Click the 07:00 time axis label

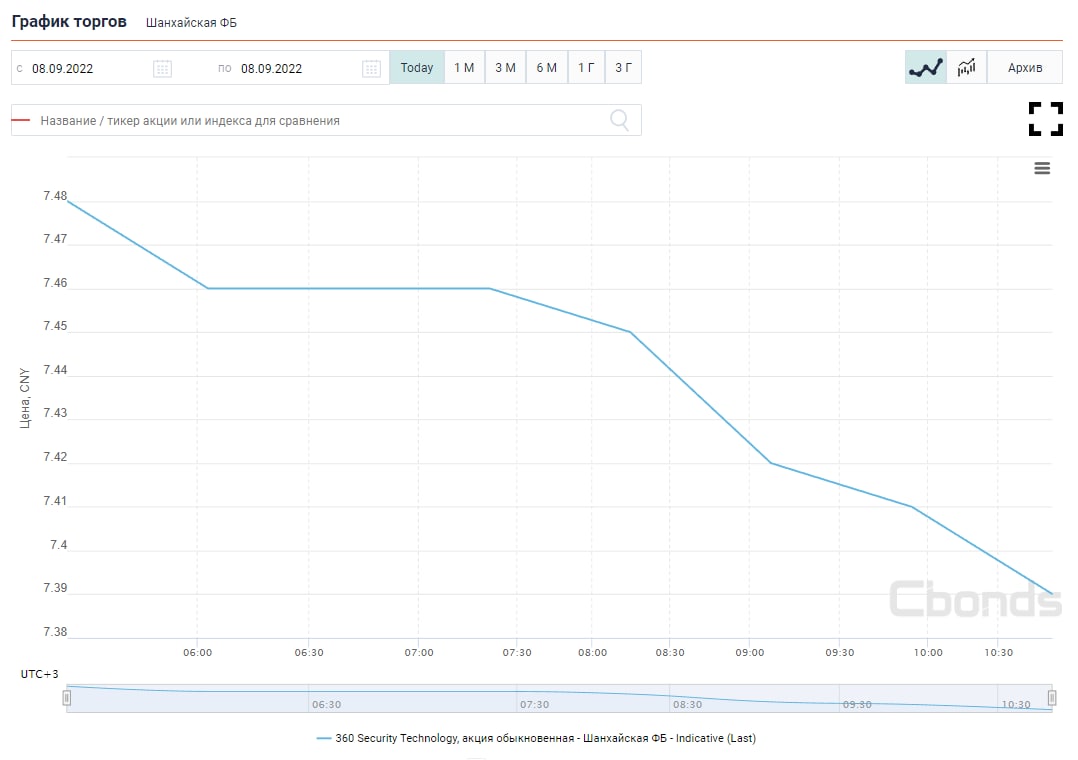click(x=419, y=652)
